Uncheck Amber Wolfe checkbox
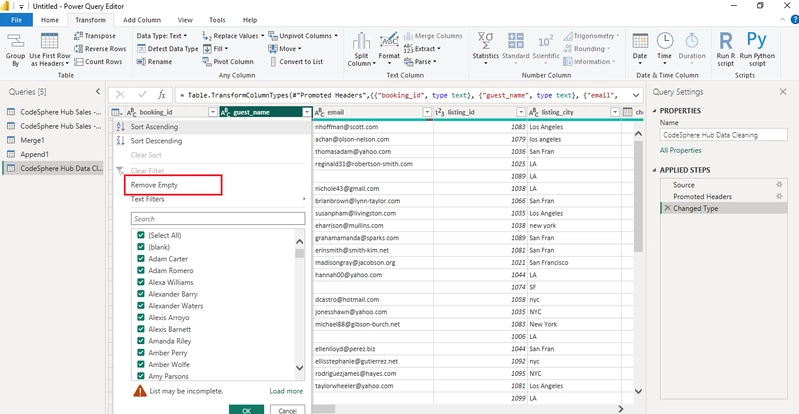Viewport: 799px width, 414px height. point(141,364)
